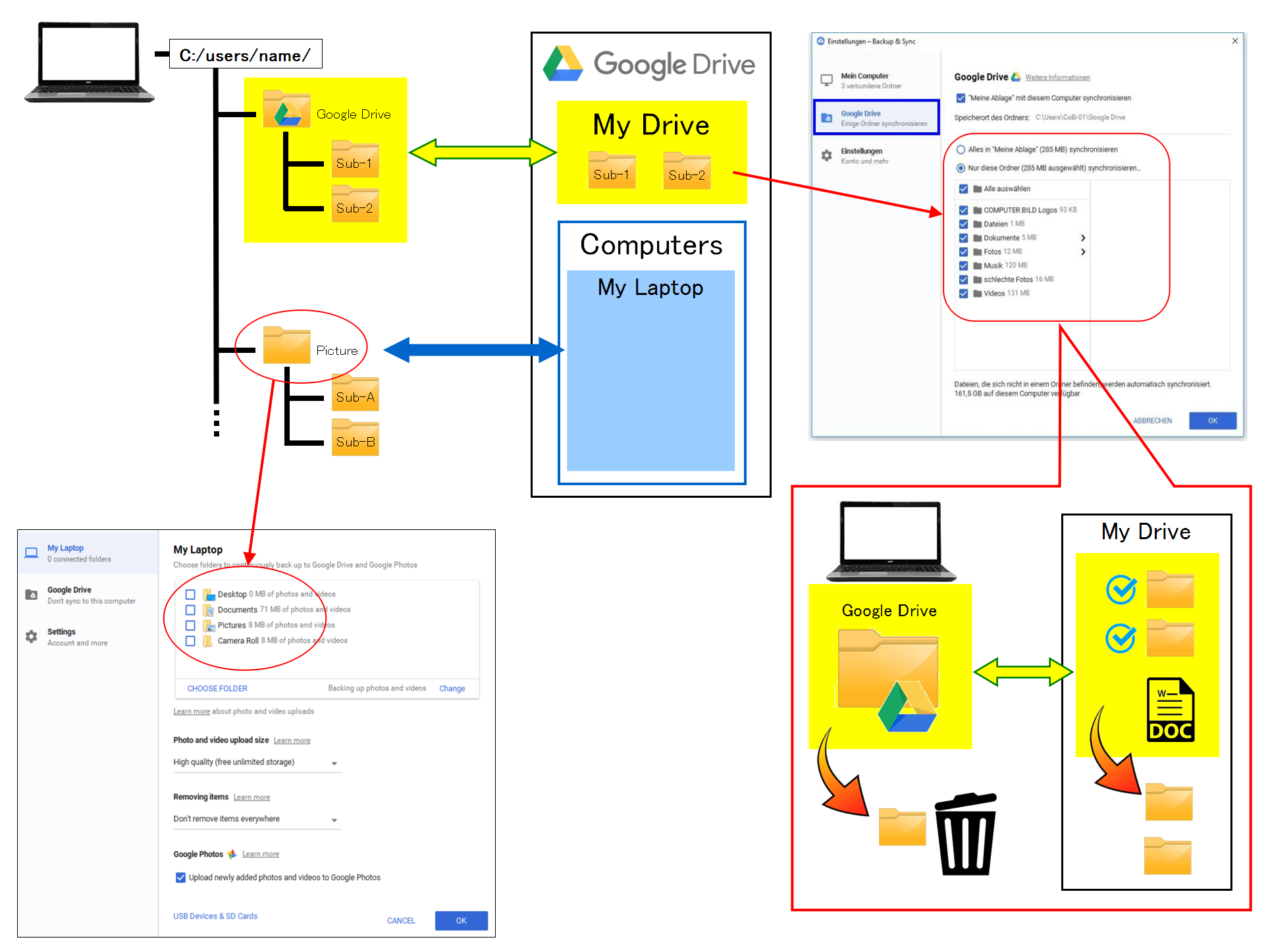
Task: Click Learn more beside Removing items
Action: coord(251,797)
